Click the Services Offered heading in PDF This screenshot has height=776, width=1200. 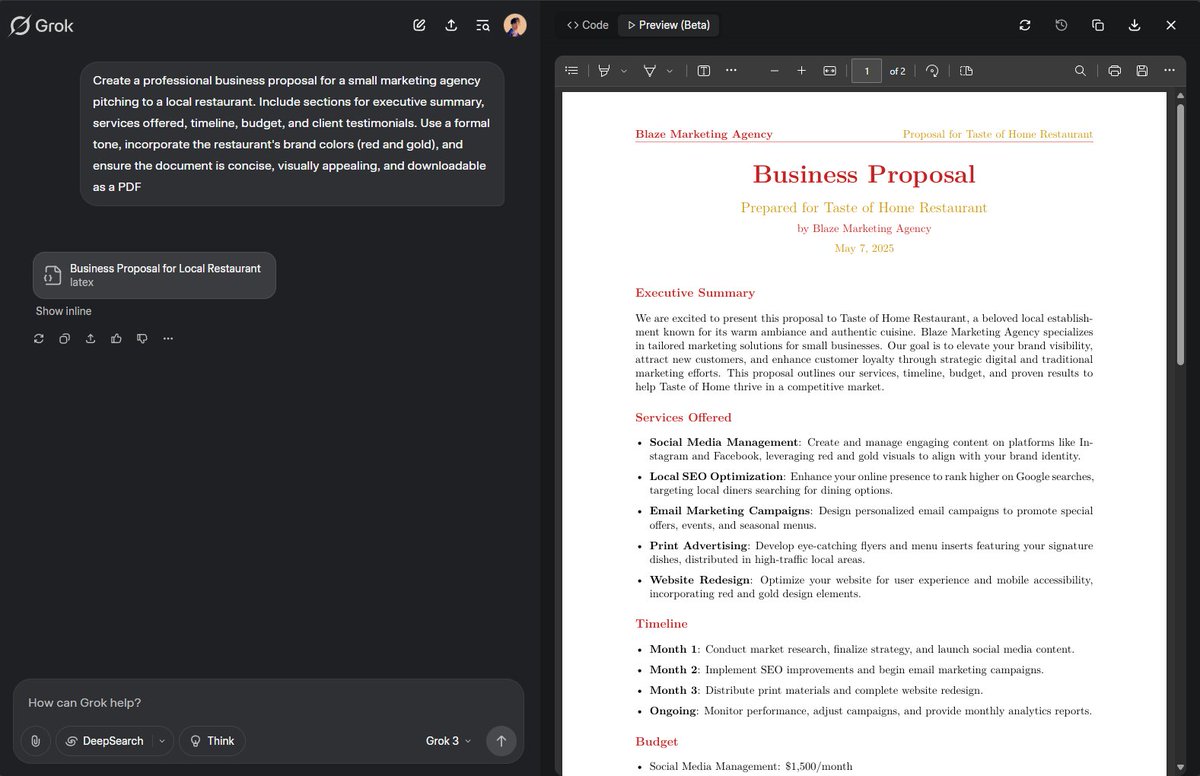click(x=683, y=418)
